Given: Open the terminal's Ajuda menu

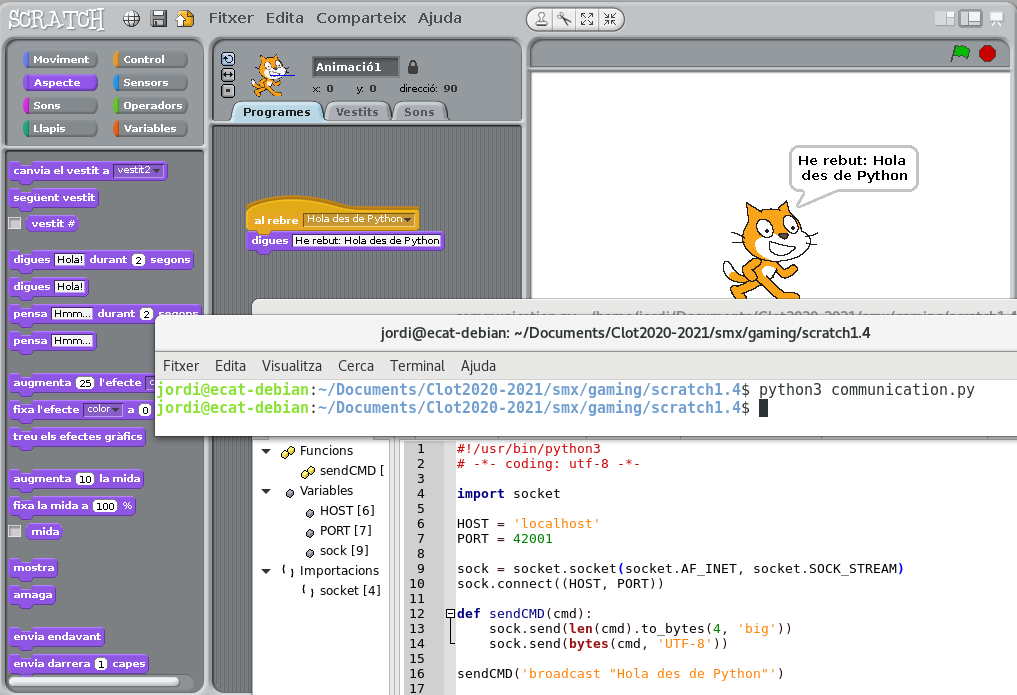Looking at the screenshot, I should click(x=479, y=366).
